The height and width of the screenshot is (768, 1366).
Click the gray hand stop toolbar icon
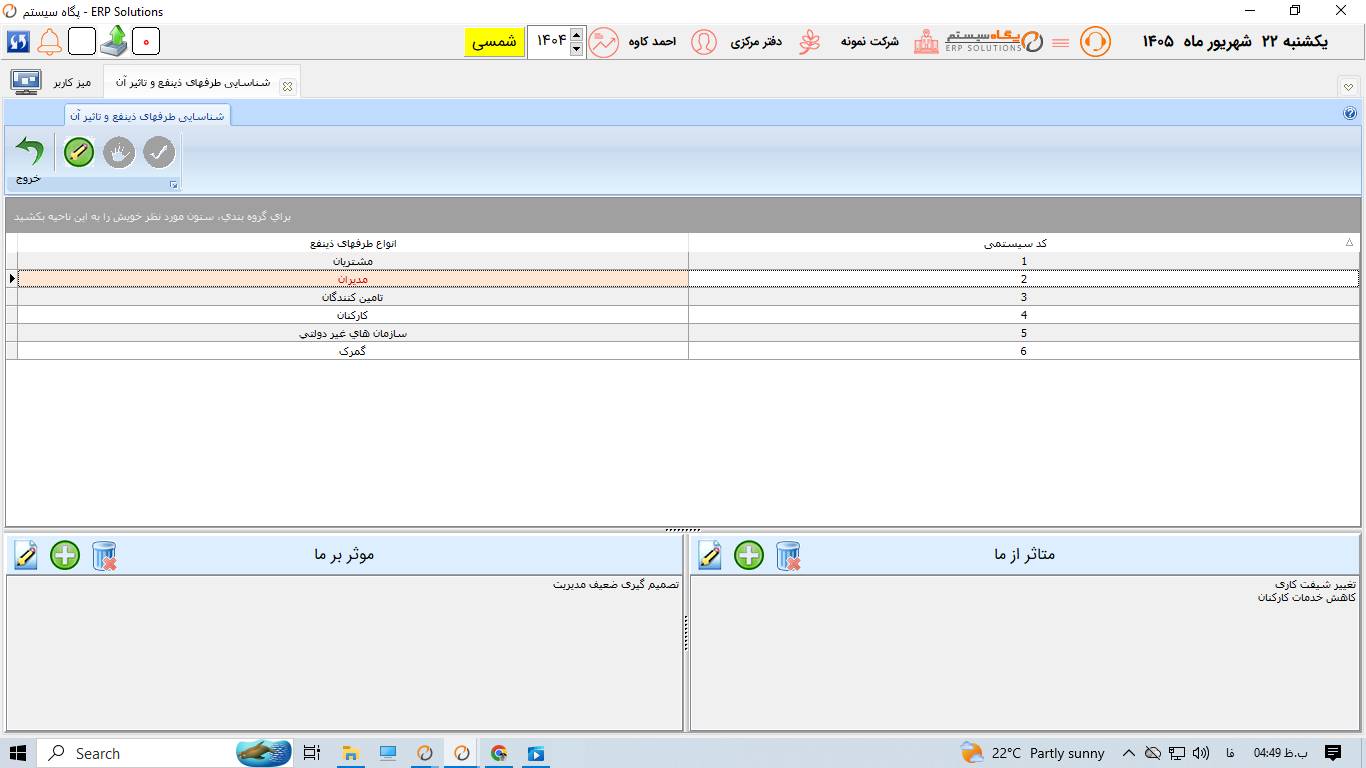(119, 152)
